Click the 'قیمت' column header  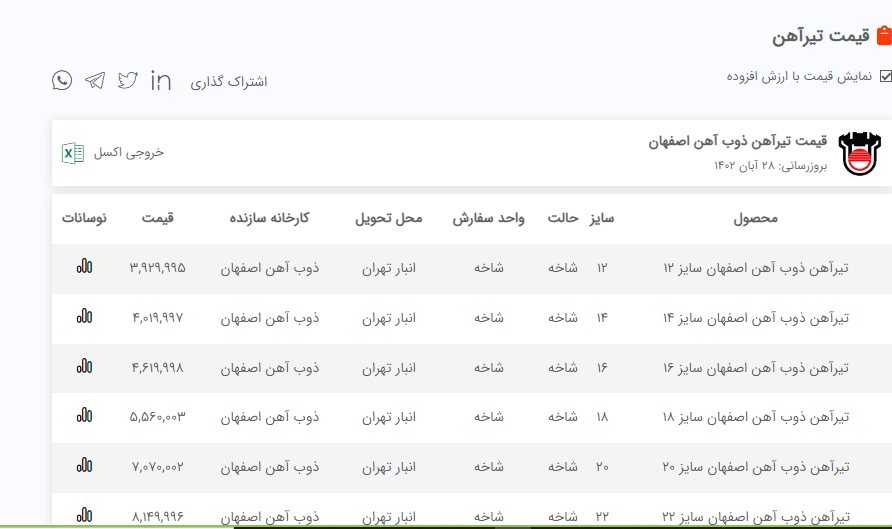tap(157, 218)
